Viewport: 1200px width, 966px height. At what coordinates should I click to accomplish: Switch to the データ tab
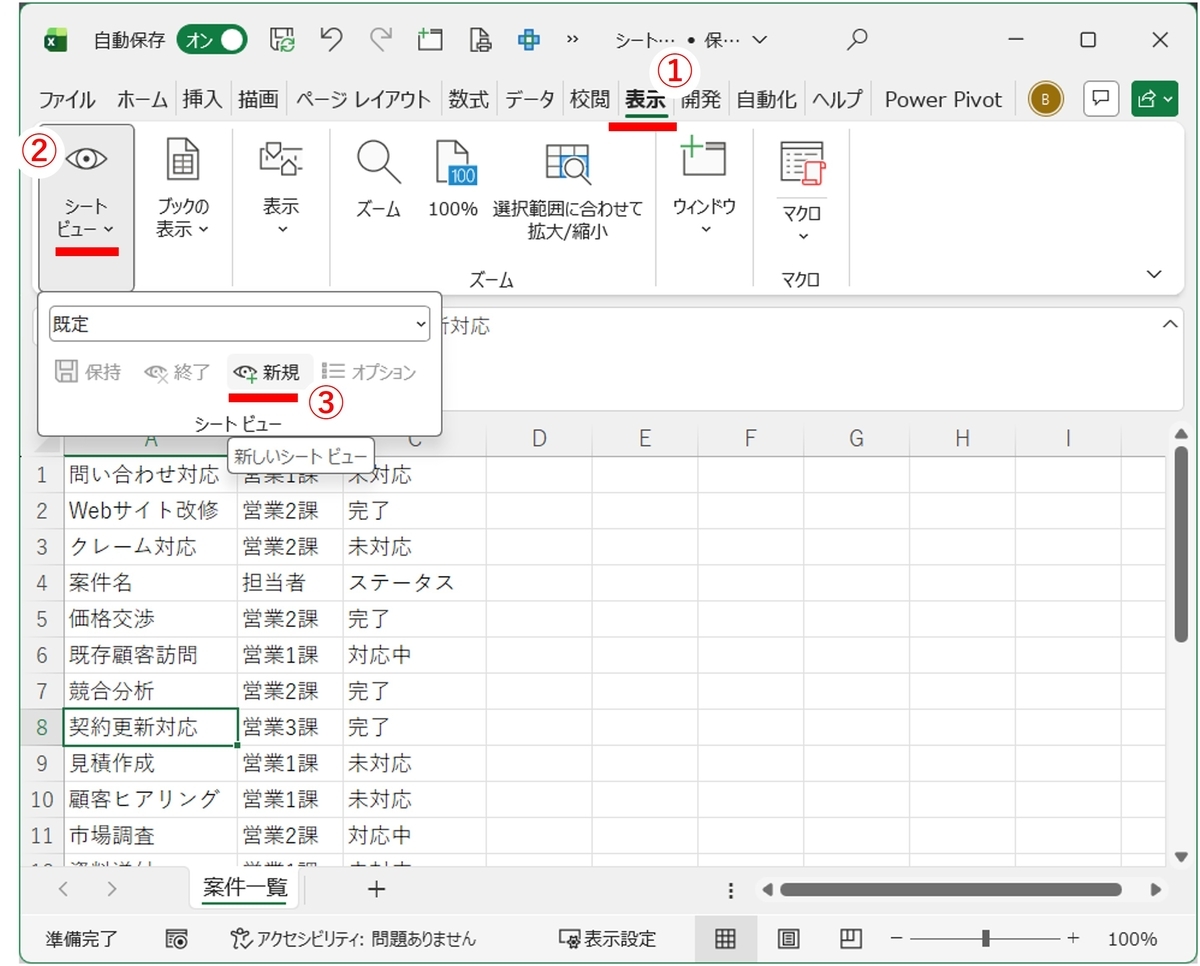[x=529, y=99]
